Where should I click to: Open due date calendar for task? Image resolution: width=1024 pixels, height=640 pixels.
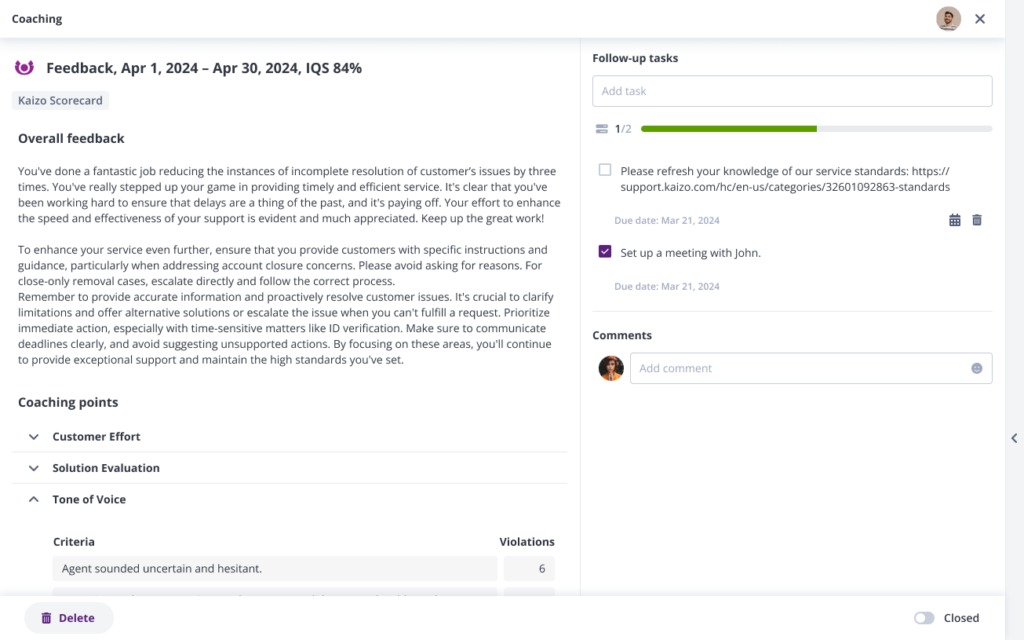954,220
